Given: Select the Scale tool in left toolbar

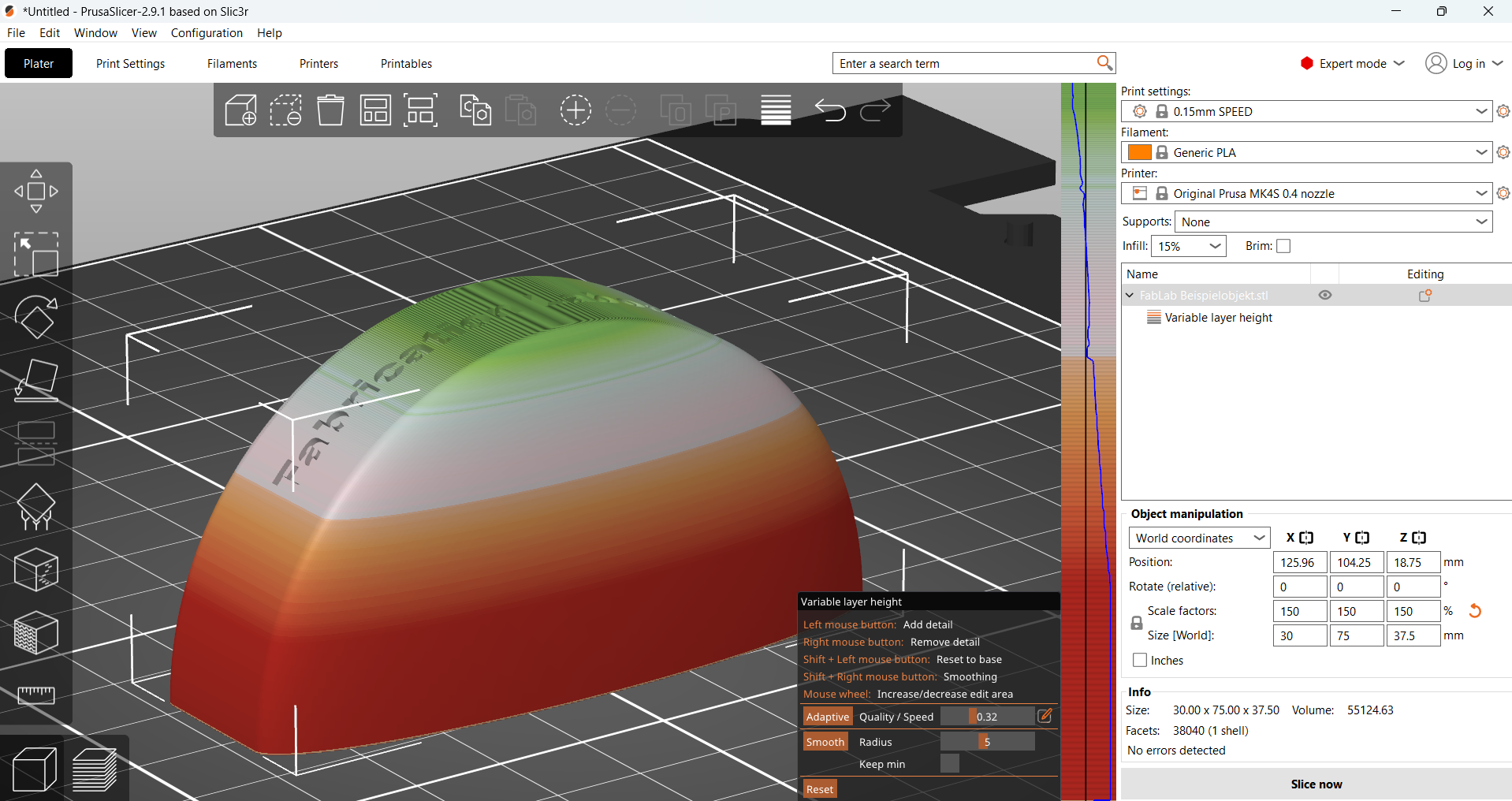Looking at the screenshot, I should pyautogui.click(x=36, y=254).
